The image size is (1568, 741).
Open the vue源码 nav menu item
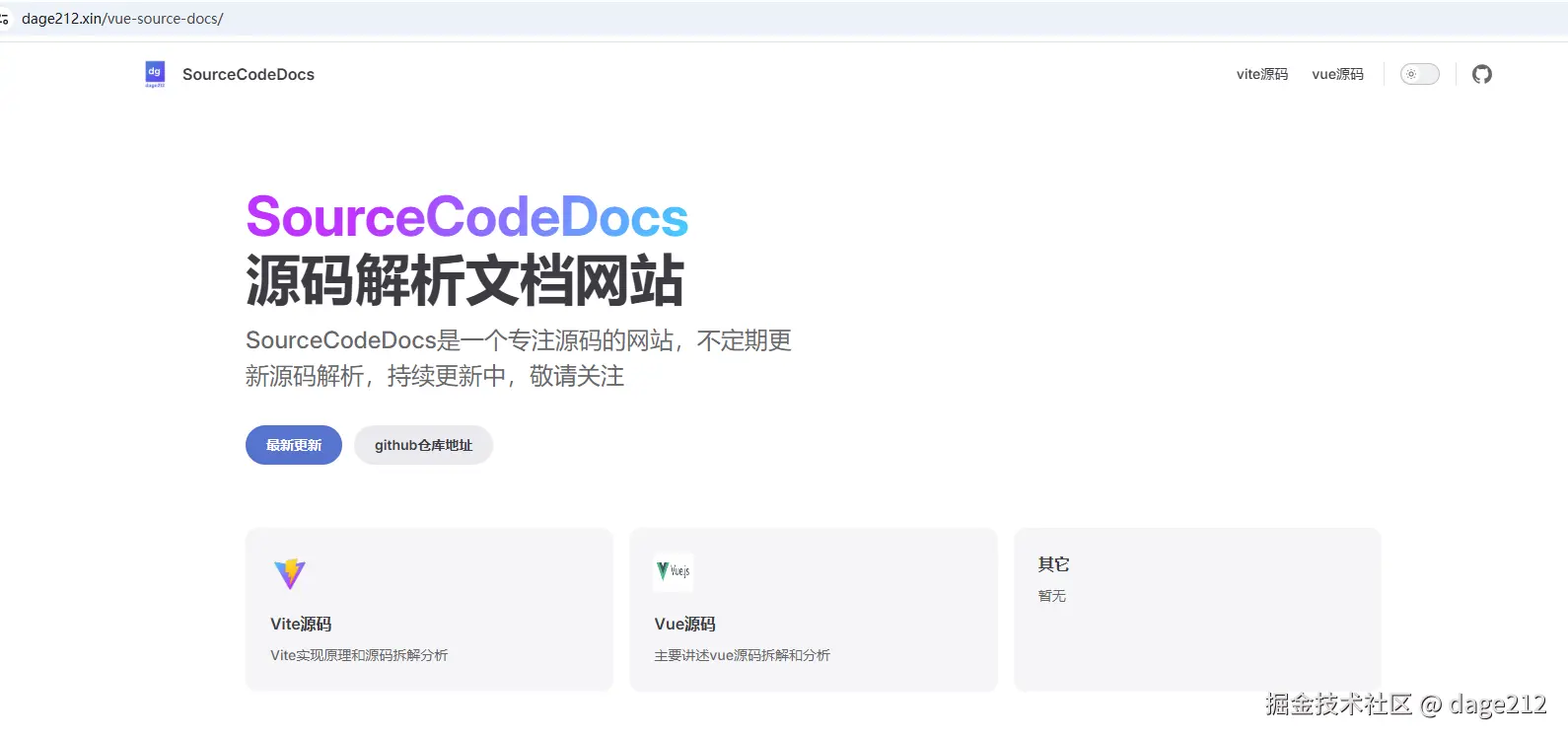[x=1337, y=74]
